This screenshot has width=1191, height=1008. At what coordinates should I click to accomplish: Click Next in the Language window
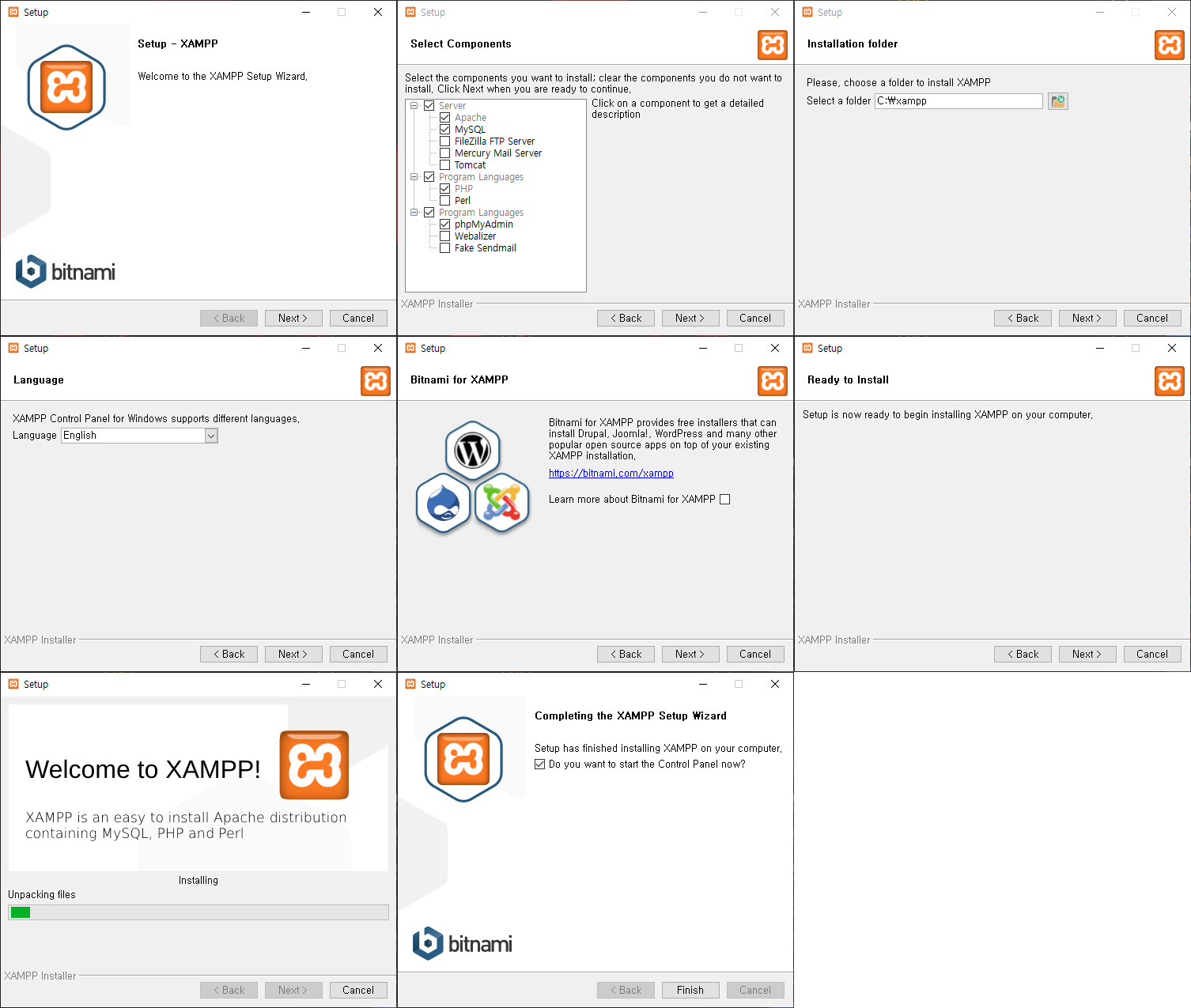pyautogui.click(x=293, y=655)
